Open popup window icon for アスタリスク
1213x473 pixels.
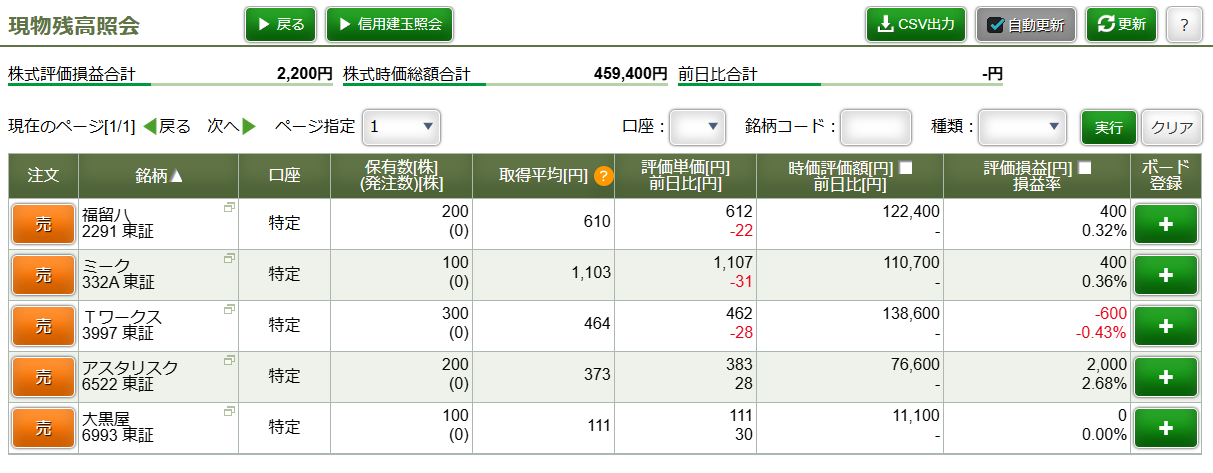[230, 360]
